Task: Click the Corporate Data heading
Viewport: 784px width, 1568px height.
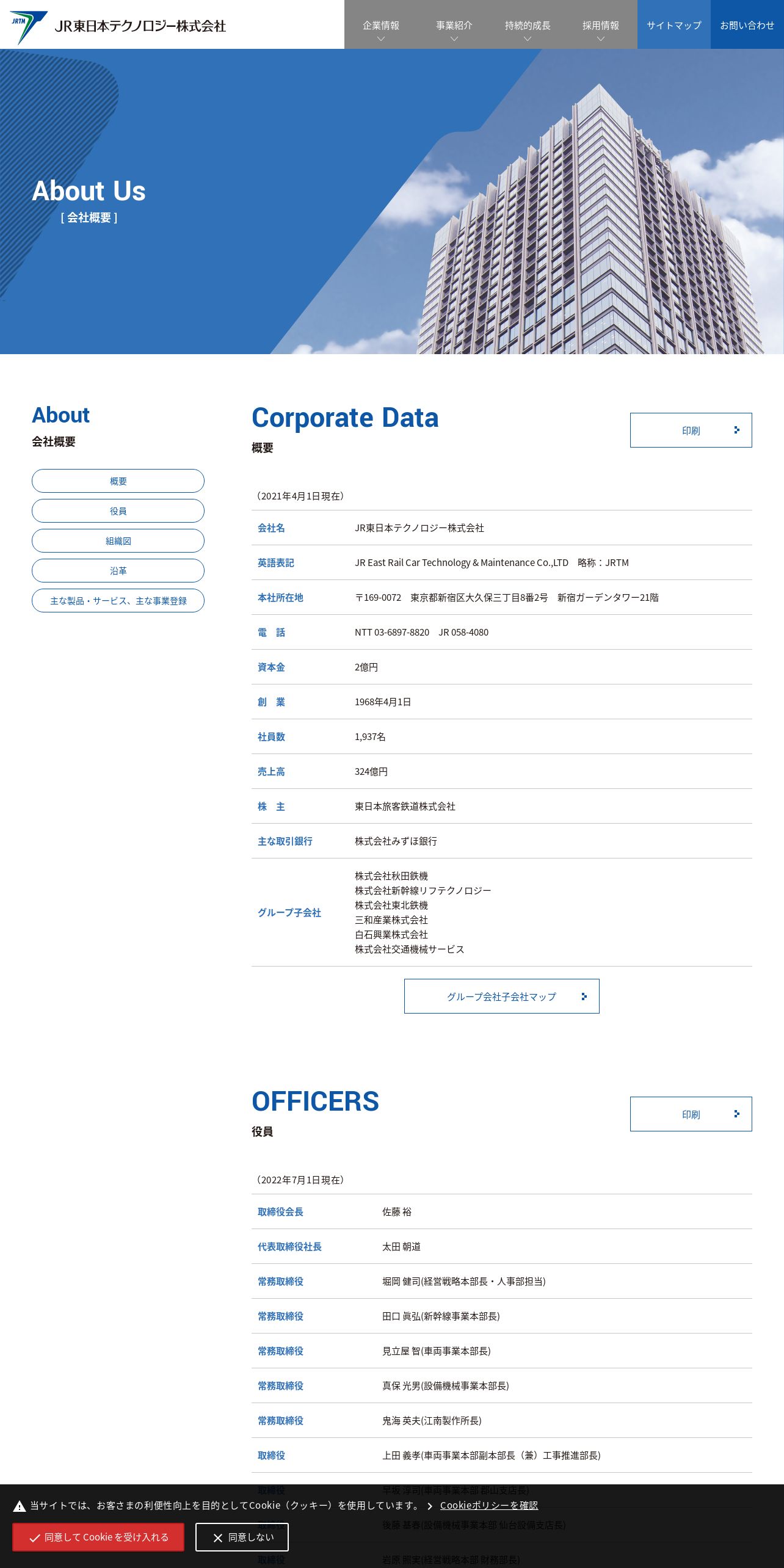Action: pos(345,418)
